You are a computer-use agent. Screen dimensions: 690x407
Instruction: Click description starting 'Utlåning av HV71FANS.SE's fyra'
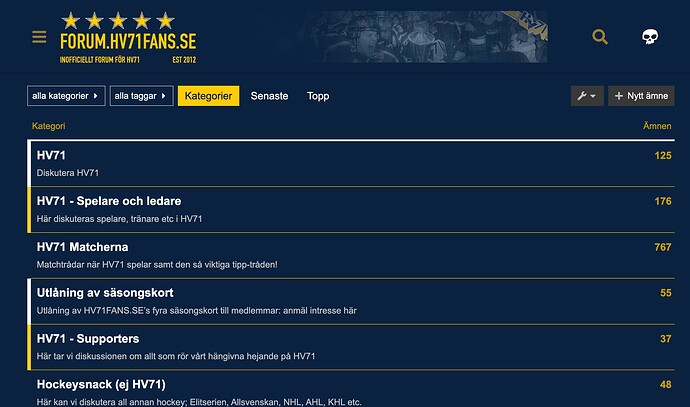click(197, 311)
